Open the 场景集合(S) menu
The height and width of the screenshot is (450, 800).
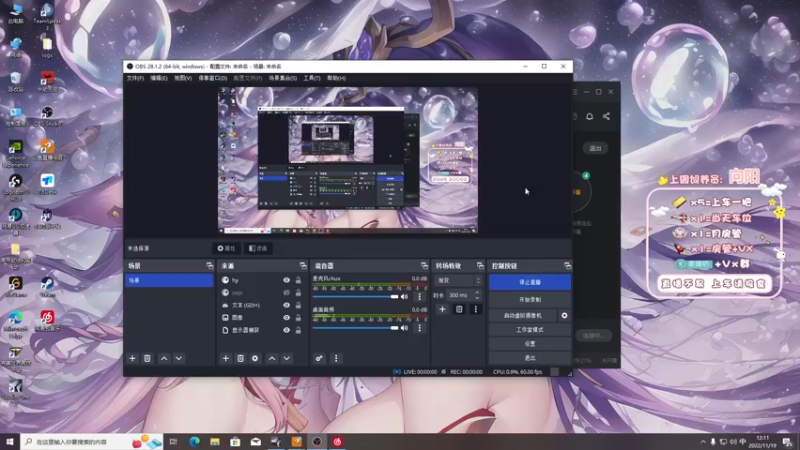coord(283,78)
